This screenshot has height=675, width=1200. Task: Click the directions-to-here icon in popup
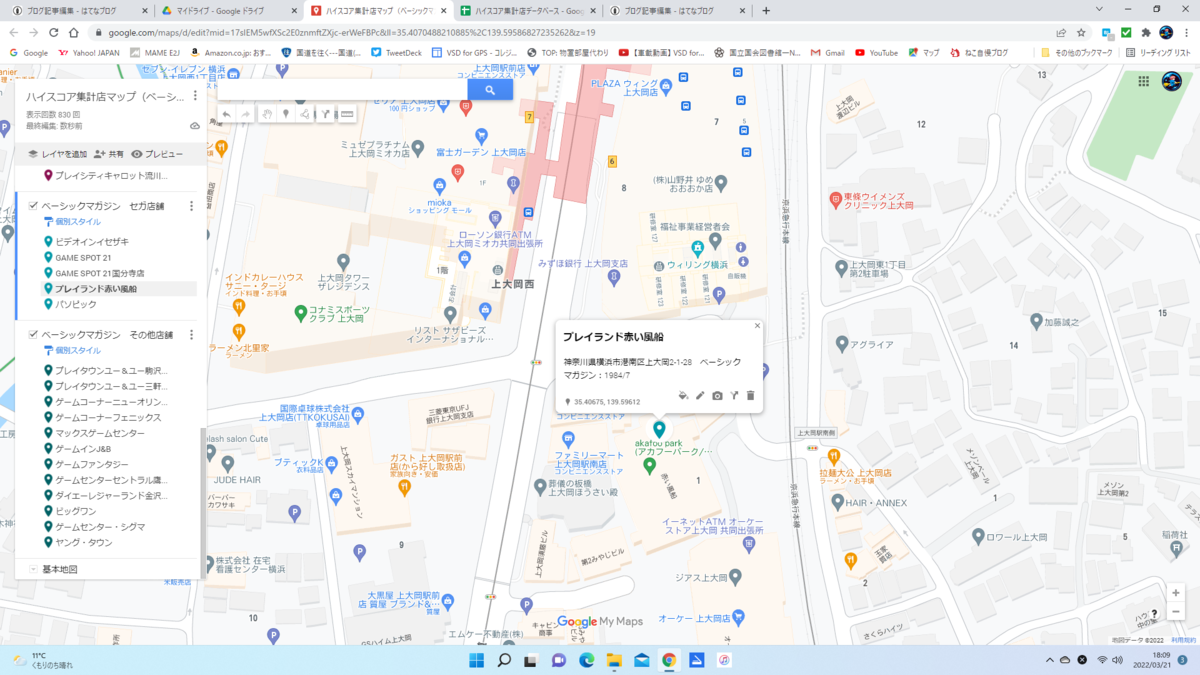coord(734,396)
